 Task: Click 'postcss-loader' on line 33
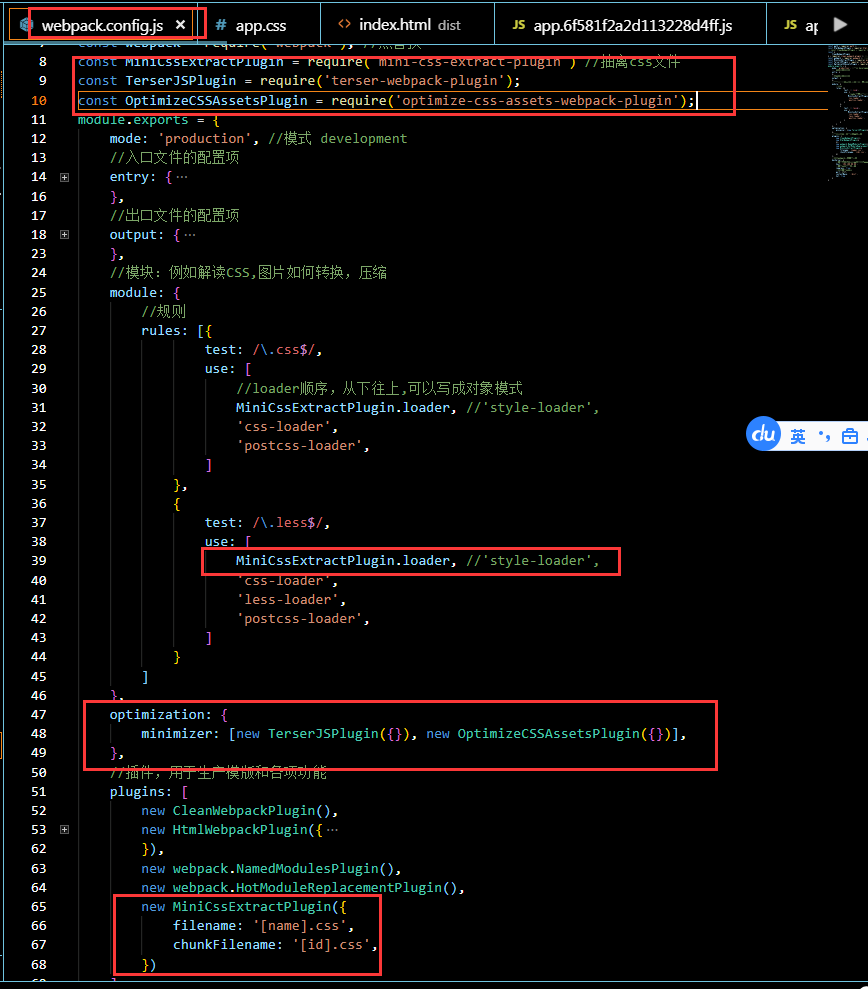tap(299, 446)
